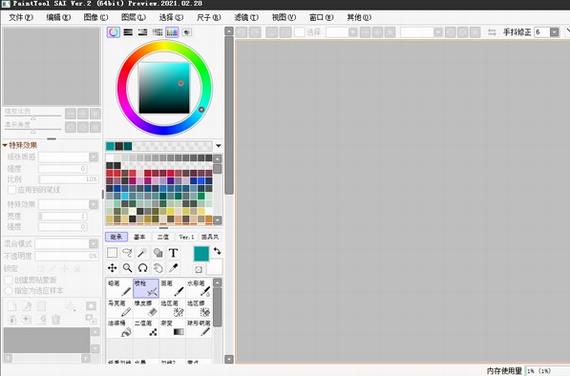Pick a hue on the color wheel ring

tap(164, 88)
